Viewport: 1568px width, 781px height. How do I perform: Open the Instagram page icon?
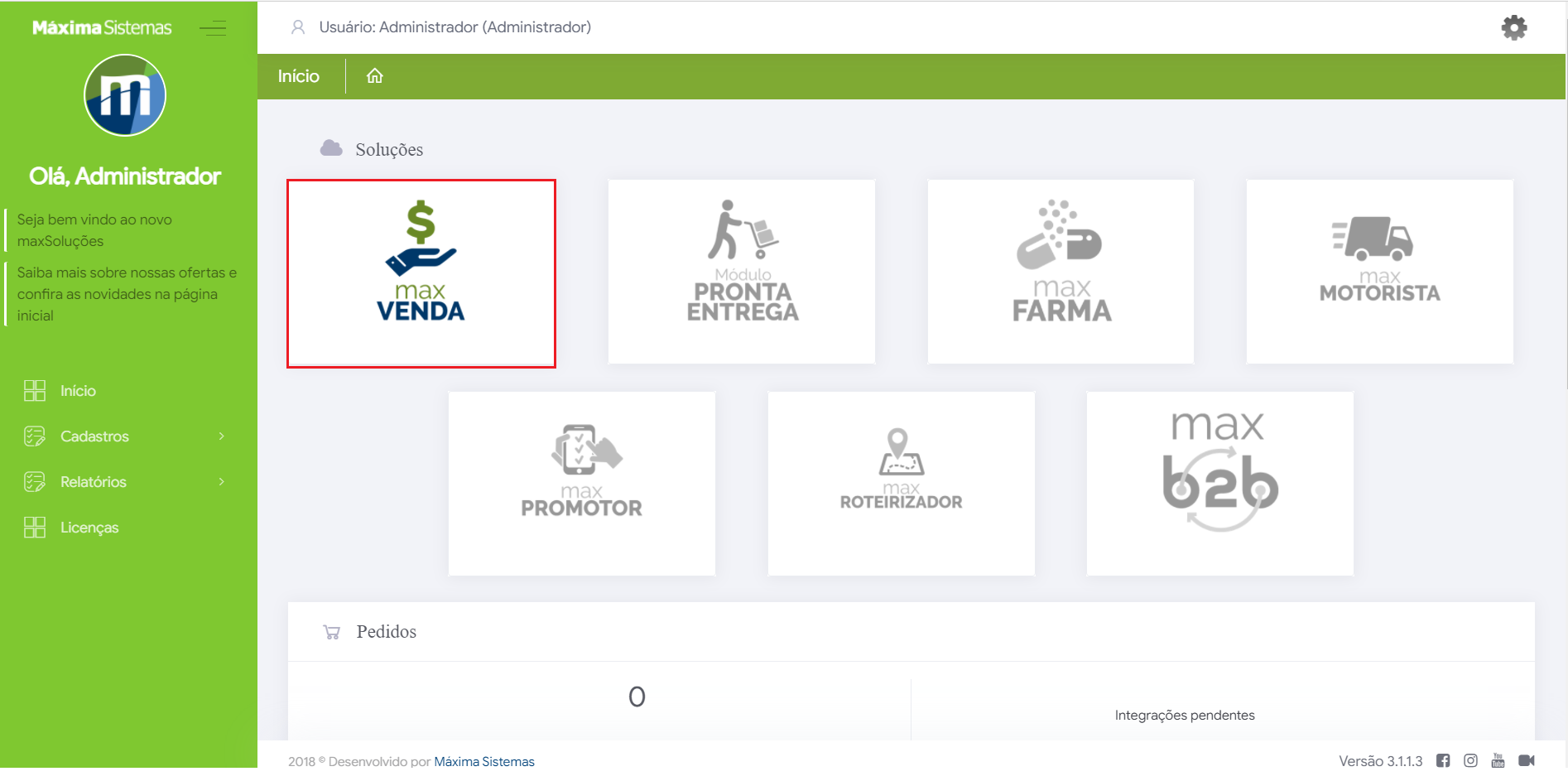pos(1470,760)
